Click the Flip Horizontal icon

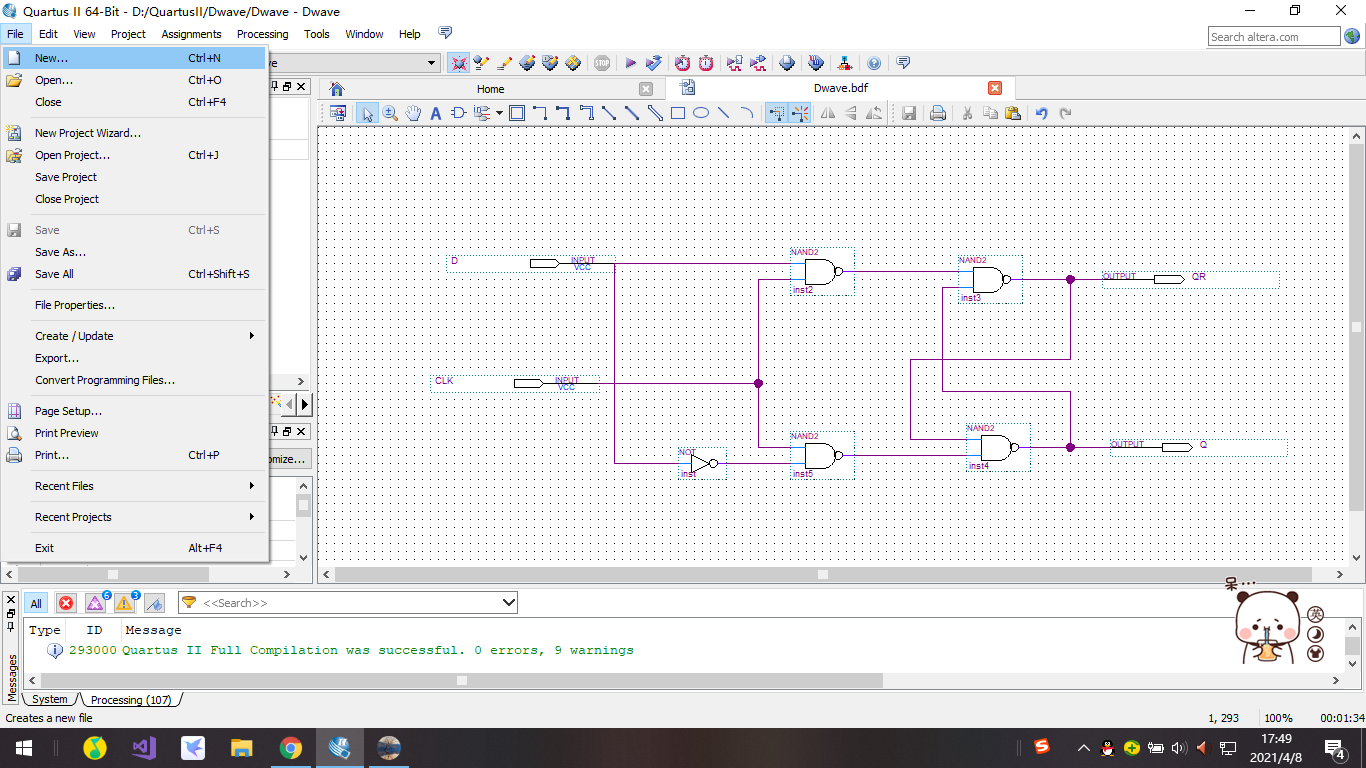click(x=828, y=113)
